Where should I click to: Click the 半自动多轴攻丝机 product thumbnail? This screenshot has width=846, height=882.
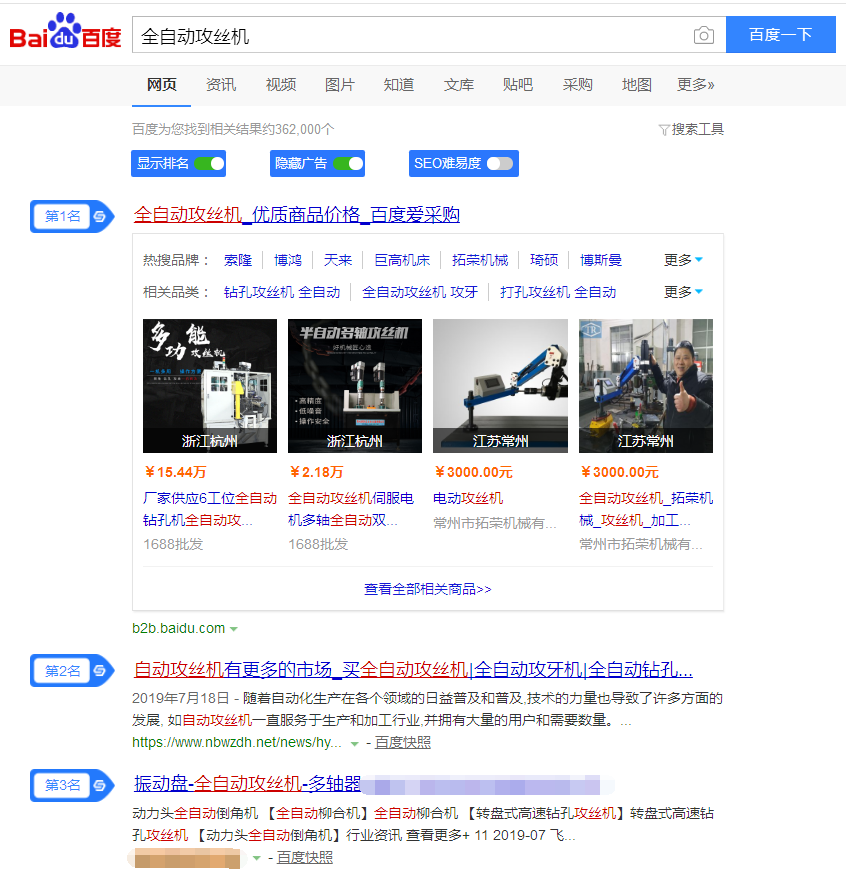pos(355,386)
